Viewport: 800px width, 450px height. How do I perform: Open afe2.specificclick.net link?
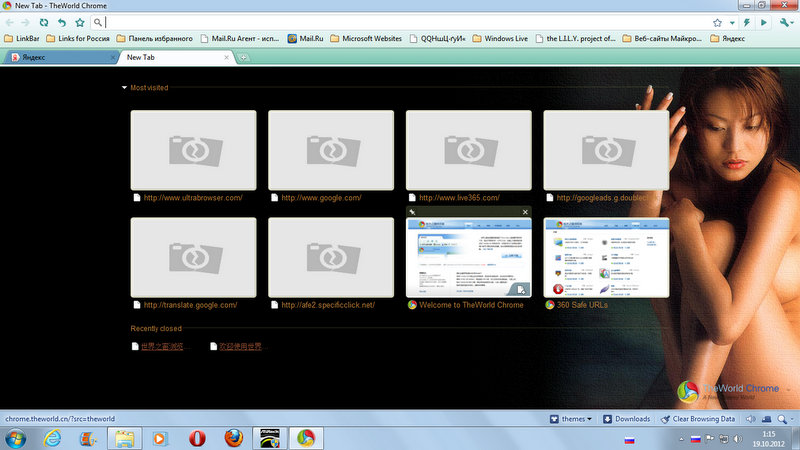click(328, 305)
